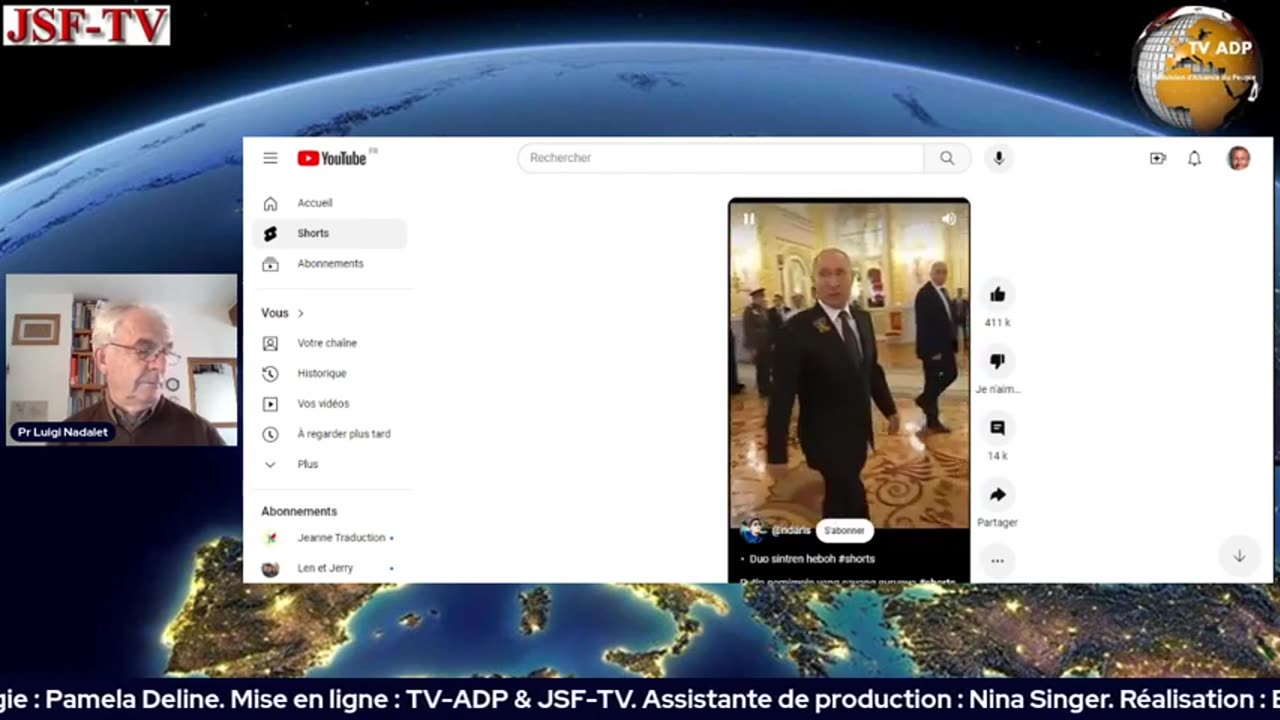Click the Partager share arrow
The image size is (1280, 720).
(997, 495)
